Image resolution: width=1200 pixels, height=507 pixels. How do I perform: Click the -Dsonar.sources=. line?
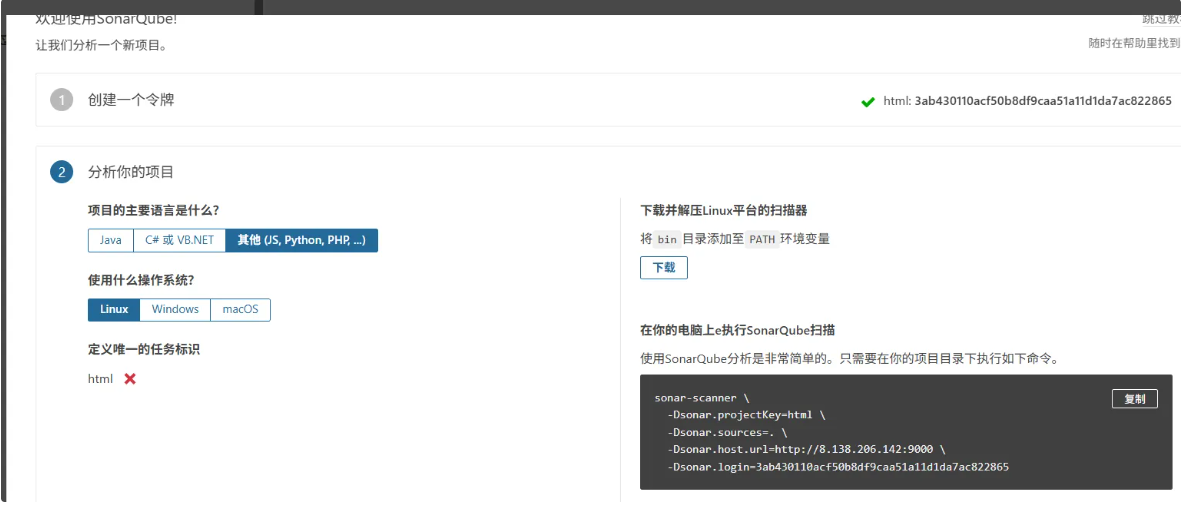coord(727,433)
